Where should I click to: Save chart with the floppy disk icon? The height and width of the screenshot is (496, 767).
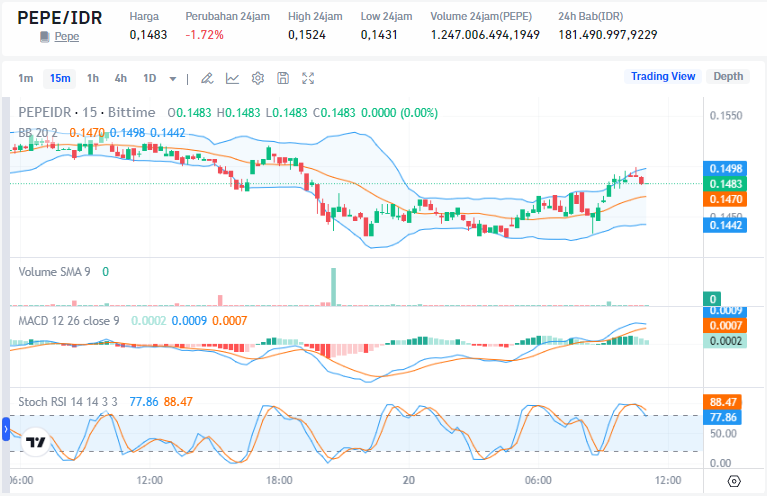(283, 78)
